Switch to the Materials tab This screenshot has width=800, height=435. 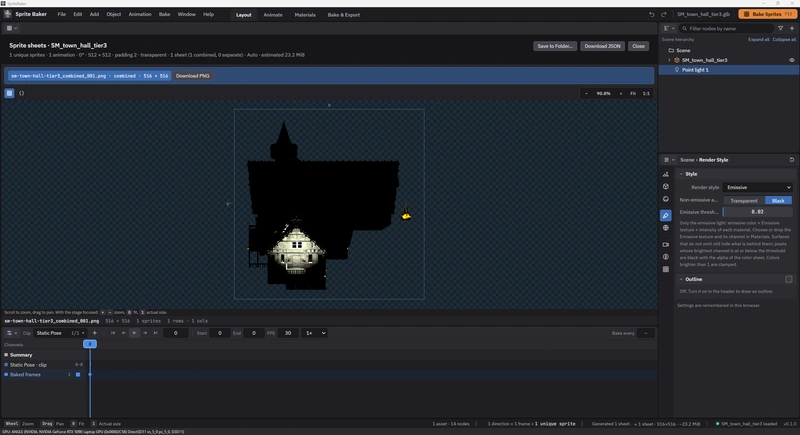(x=305, y=15)
